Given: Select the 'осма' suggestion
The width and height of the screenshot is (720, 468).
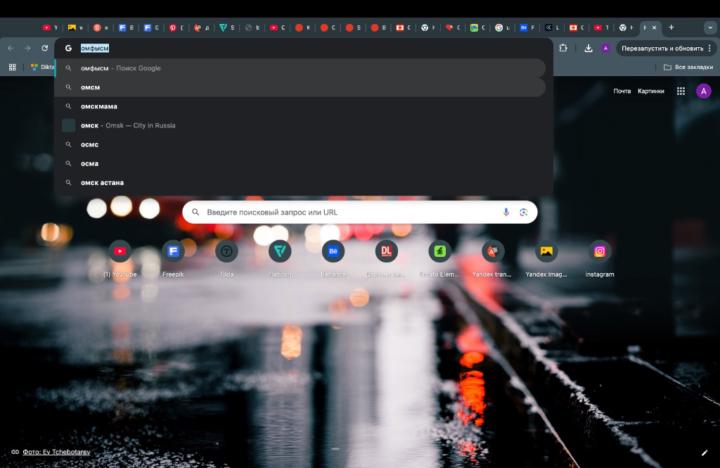Looking at the screenshot, I should [x=300, y=164].
